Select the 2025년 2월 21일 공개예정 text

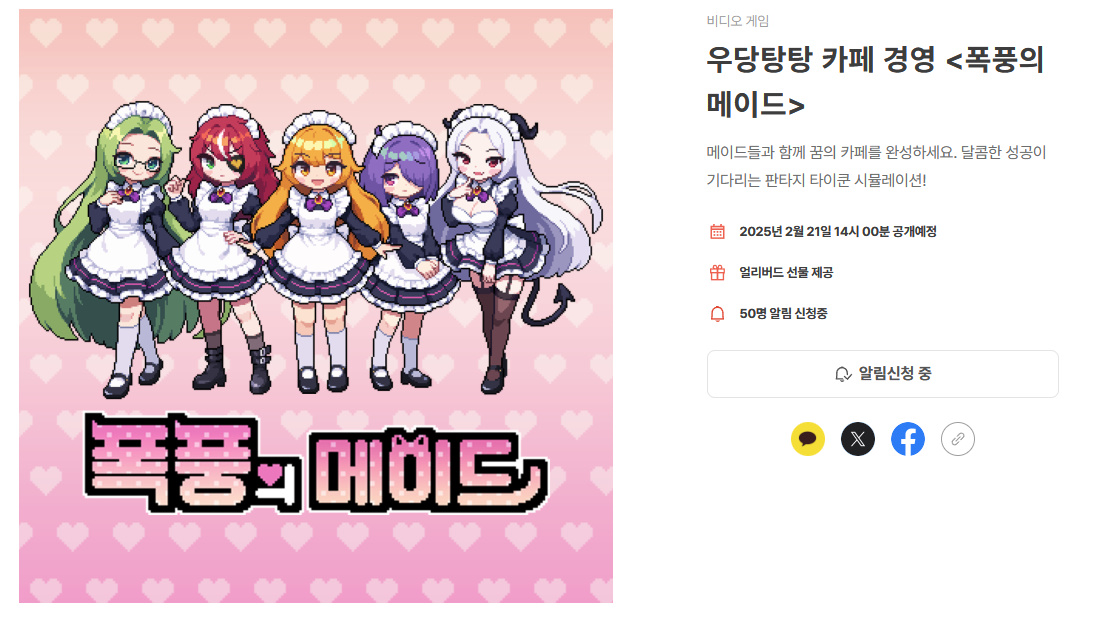pos(838,232)
